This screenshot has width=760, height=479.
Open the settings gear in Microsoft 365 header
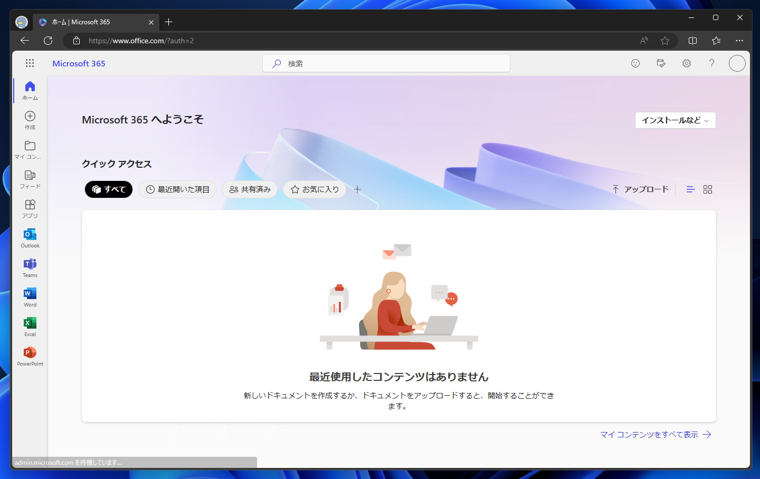click(686, 63)
